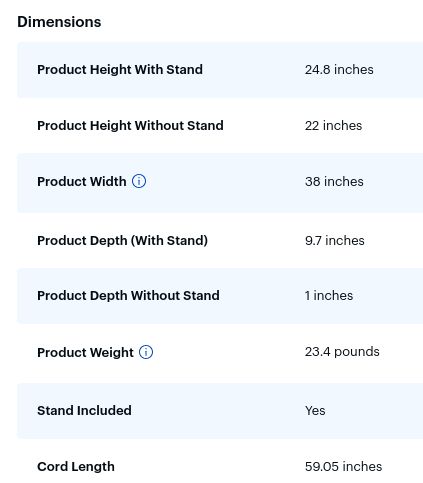
Task: Click the Product Width label text
Action: click(82, 181)
